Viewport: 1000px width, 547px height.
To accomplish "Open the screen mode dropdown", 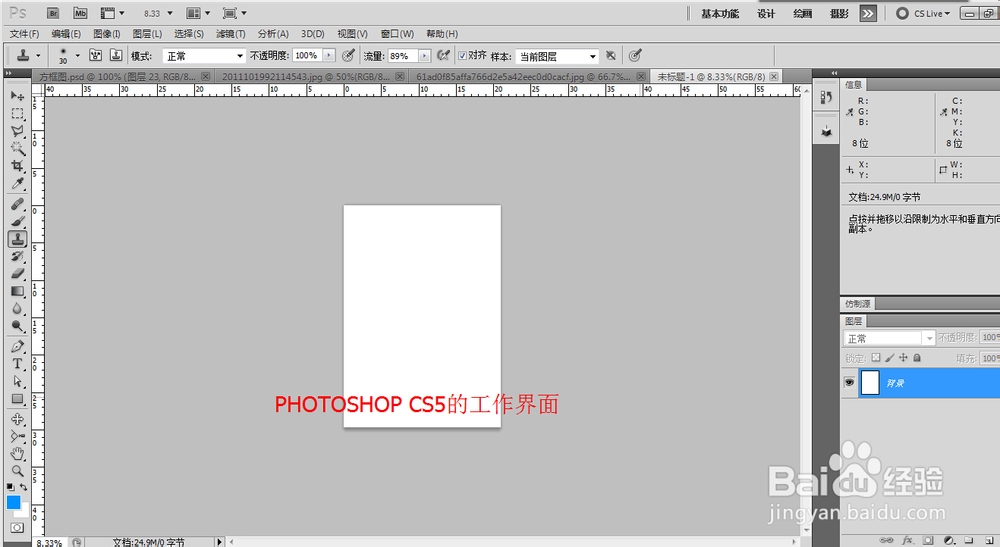I will (235, 13).
